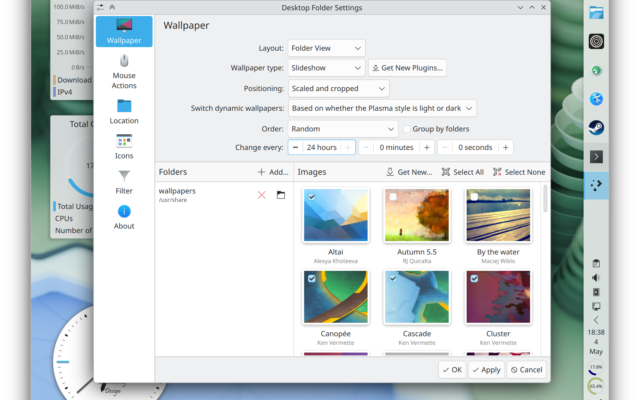Viewport: 640px width, 400px height.
Task: Uncheck the Cascade wallpaper checkbox
Action: point(393,278)
